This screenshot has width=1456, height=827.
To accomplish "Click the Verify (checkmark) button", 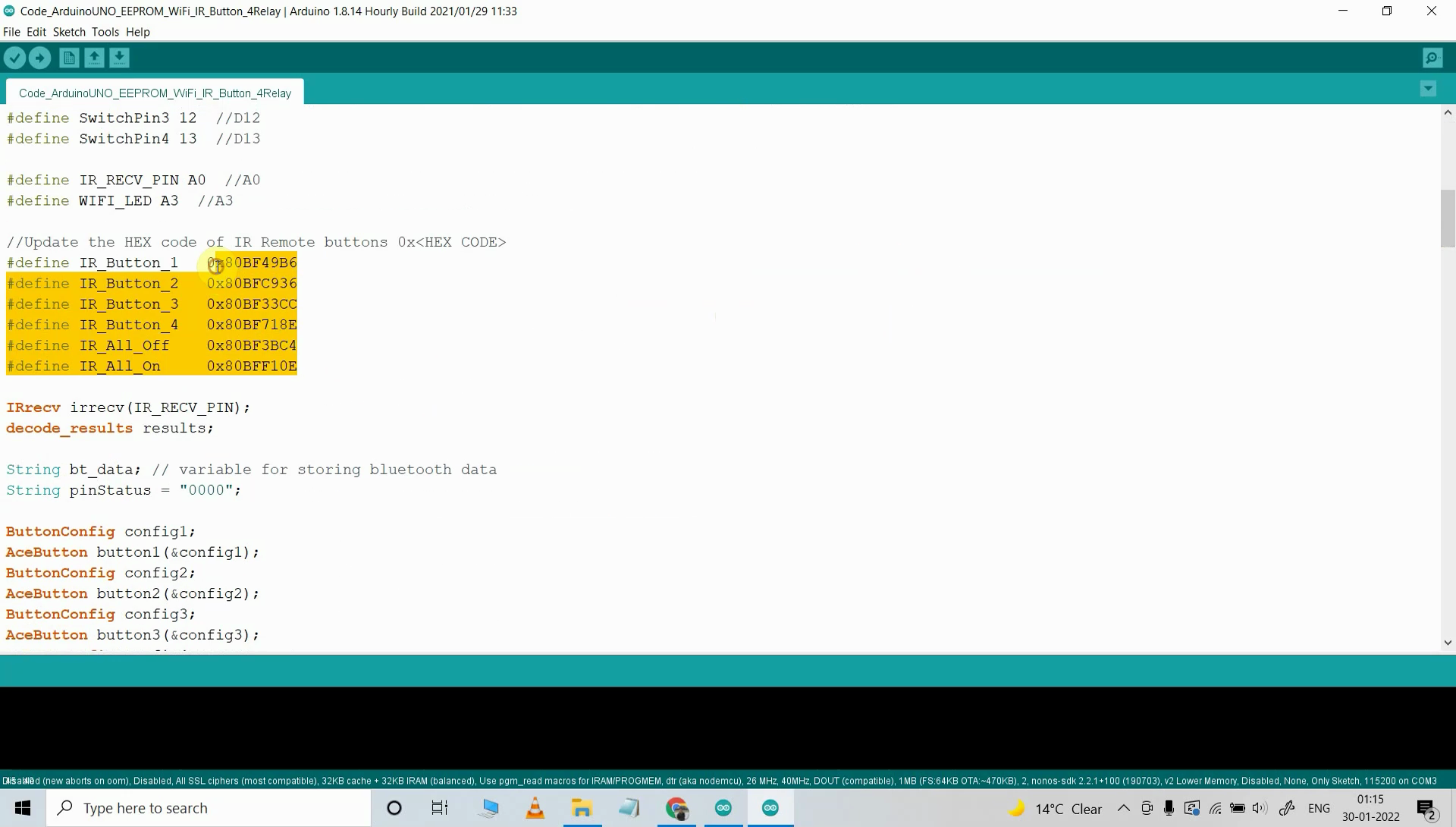I will pos(14,57).
